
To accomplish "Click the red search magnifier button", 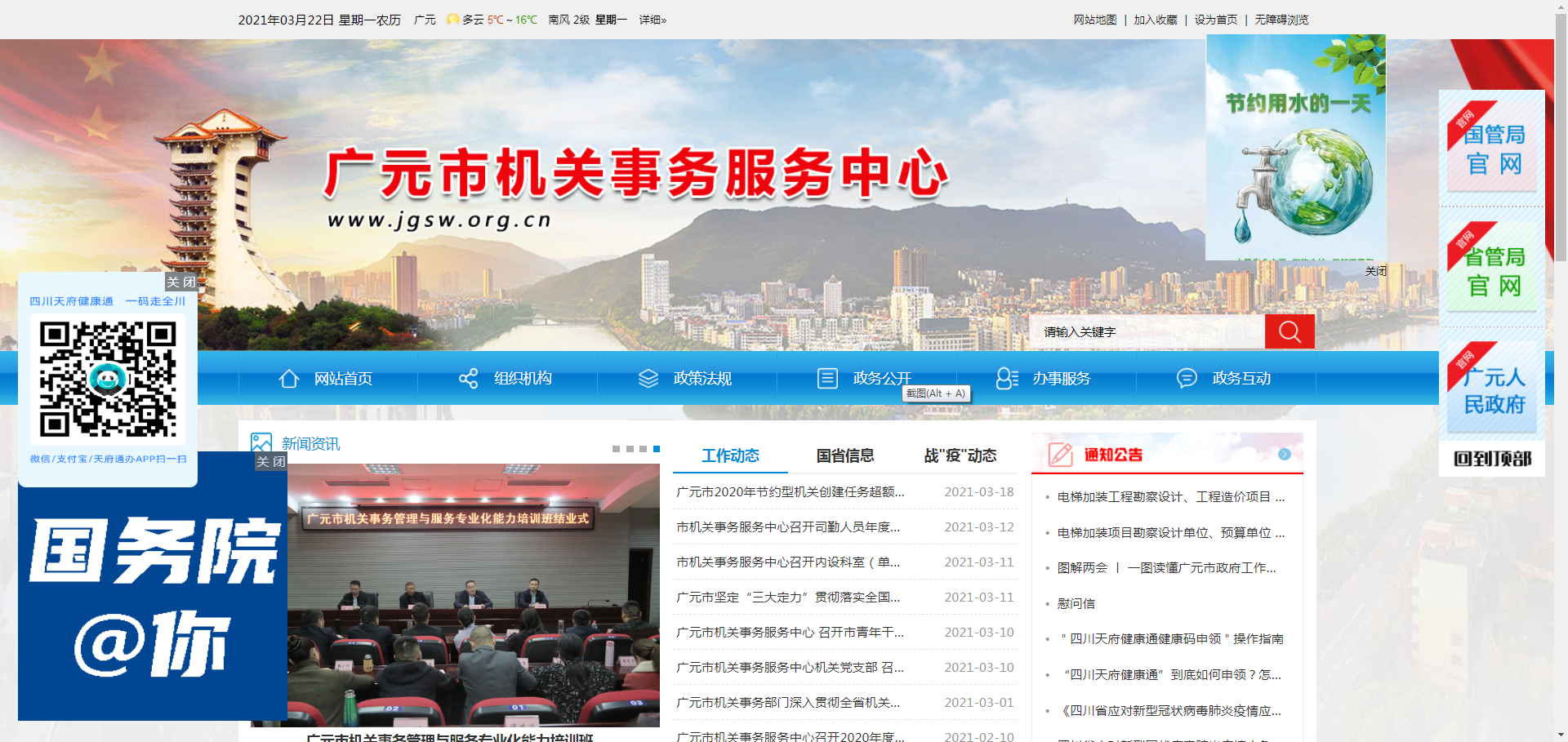I will (1290, 331).
